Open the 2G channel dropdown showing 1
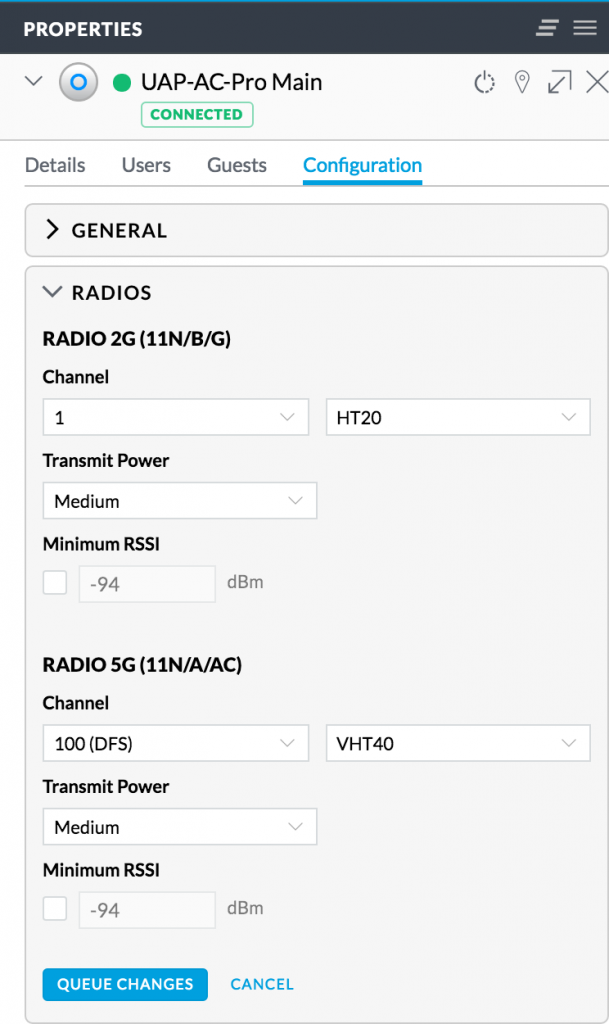609x1024 pixels. click(175, 418)
